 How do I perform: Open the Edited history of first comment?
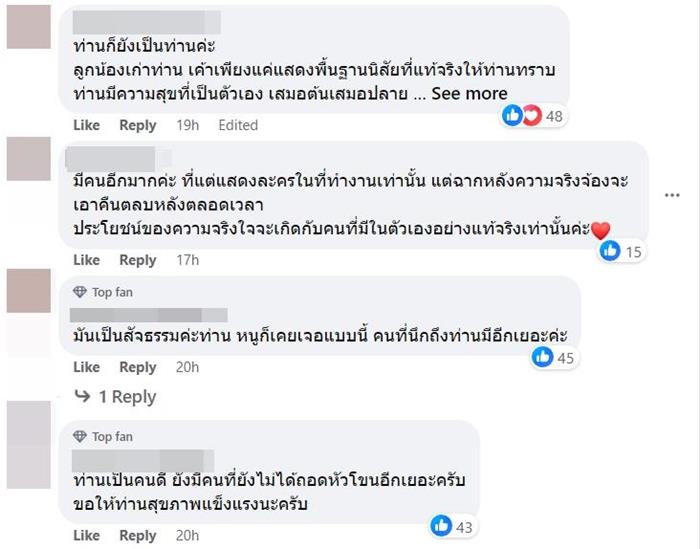tap(238, 125)
